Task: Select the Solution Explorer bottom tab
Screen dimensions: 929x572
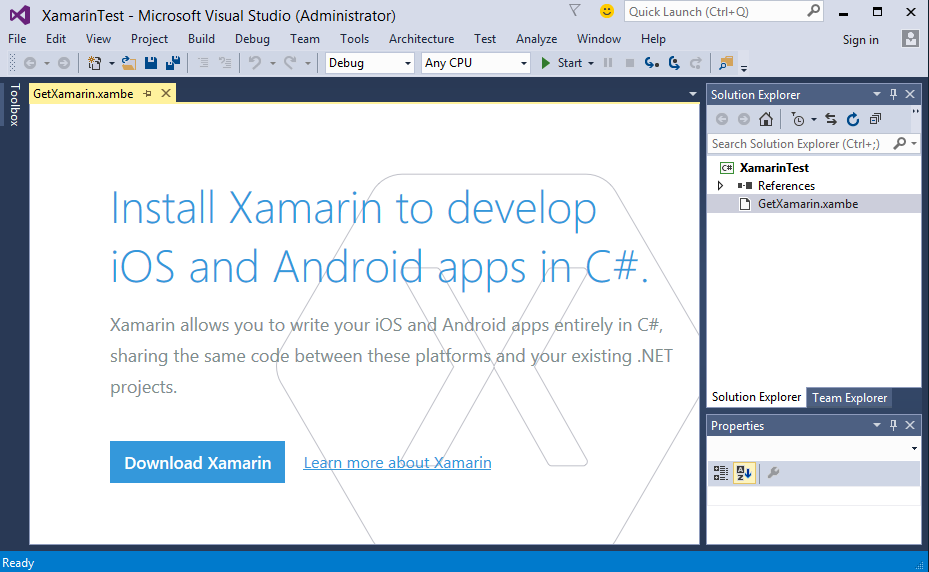Action: click(756, 397)
